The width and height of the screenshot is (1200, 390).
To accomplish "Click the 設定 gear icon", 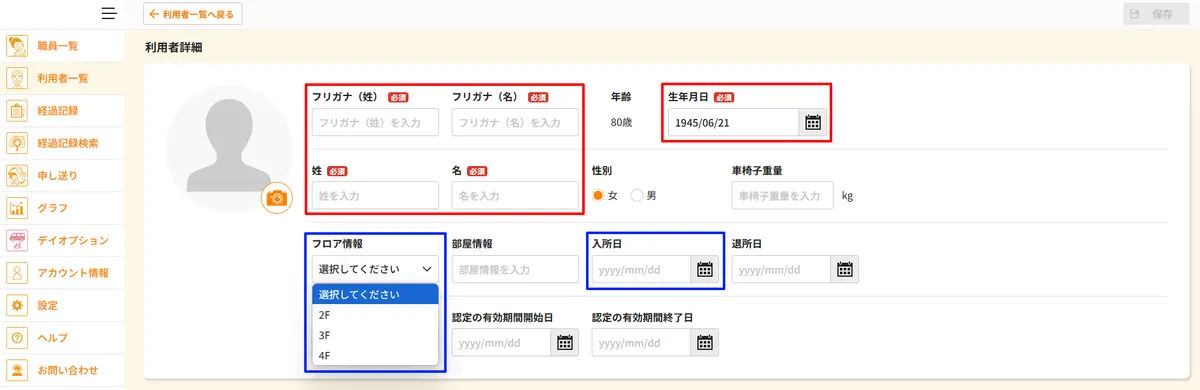I will tap(17, 305).
